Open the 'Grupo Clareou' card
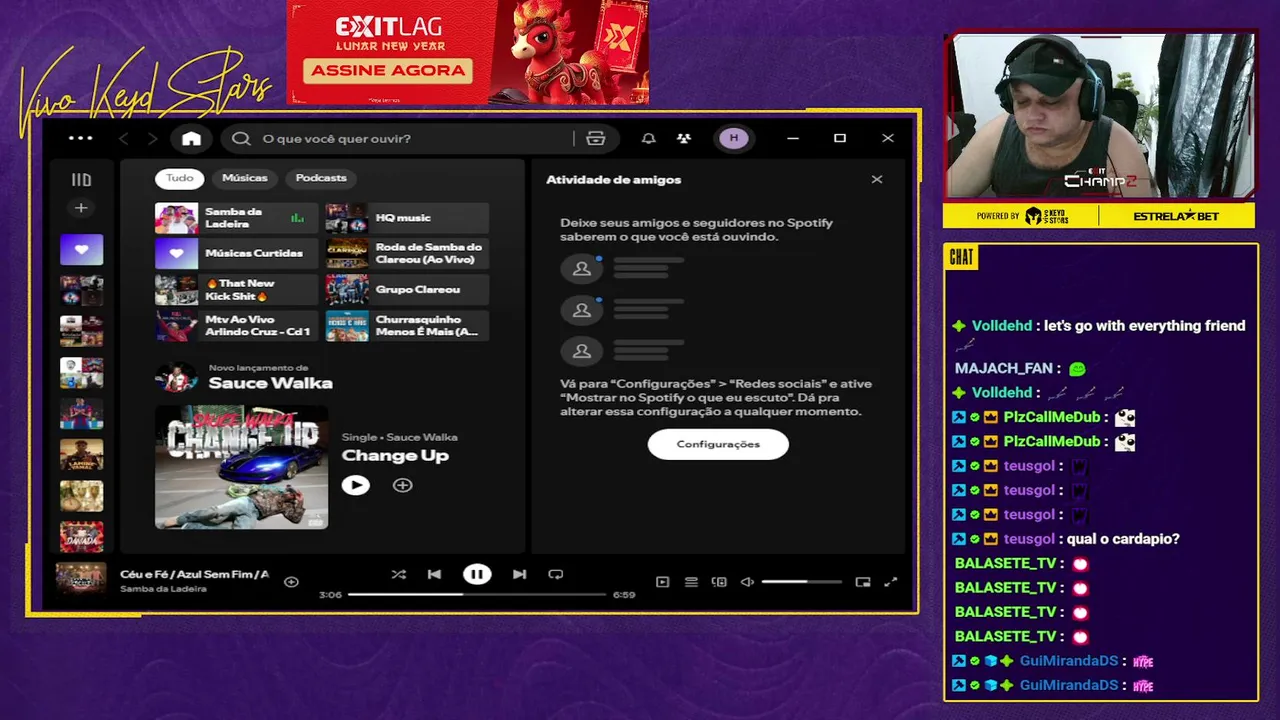The width and height of the screenshot is (1280, 720). [x=407, y=290]
